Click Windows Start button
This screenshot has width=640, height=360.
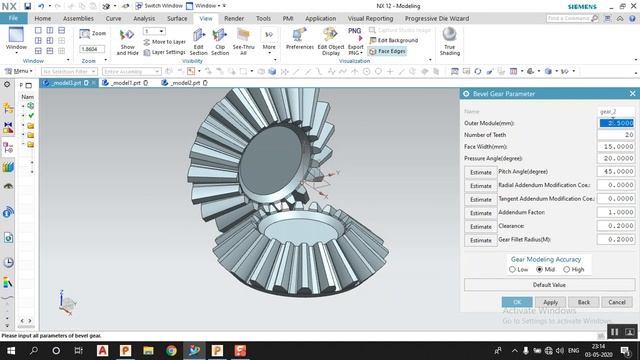click(11, 351)
